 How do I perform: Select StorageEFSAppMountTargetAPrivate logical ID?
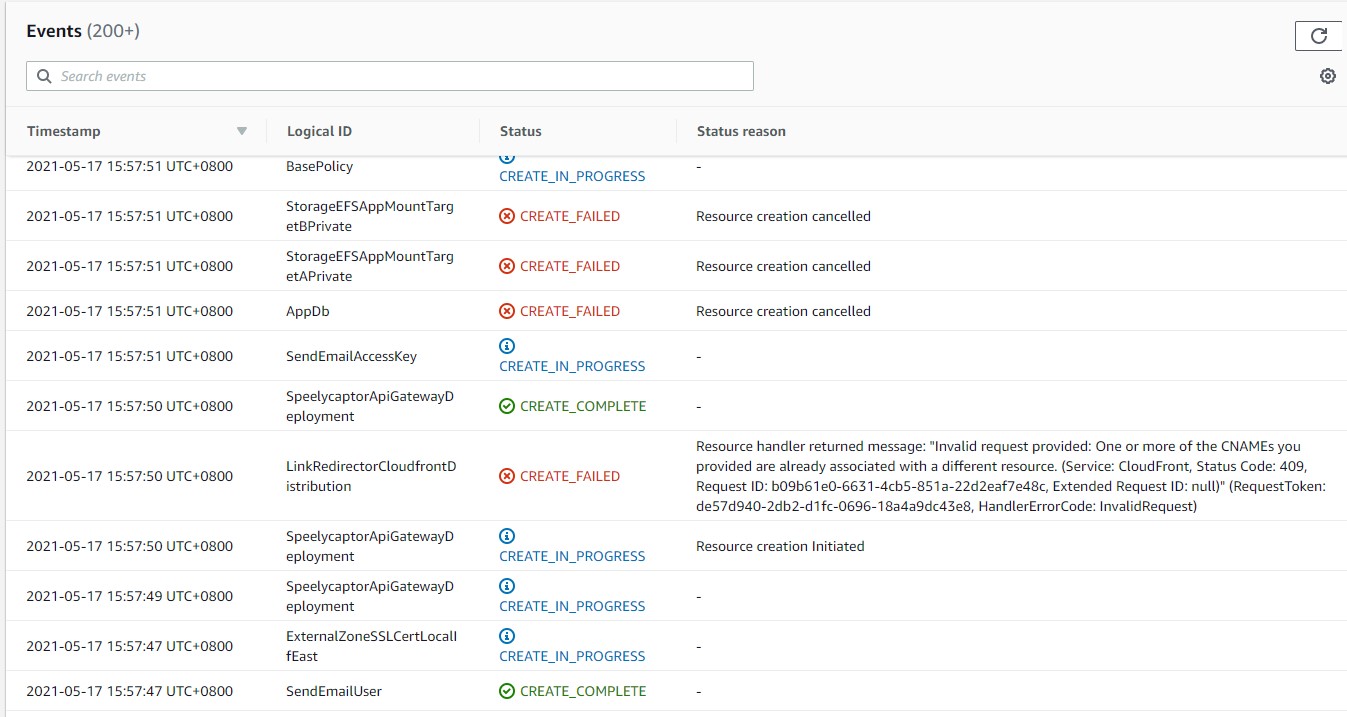click(x=369, y=266)
